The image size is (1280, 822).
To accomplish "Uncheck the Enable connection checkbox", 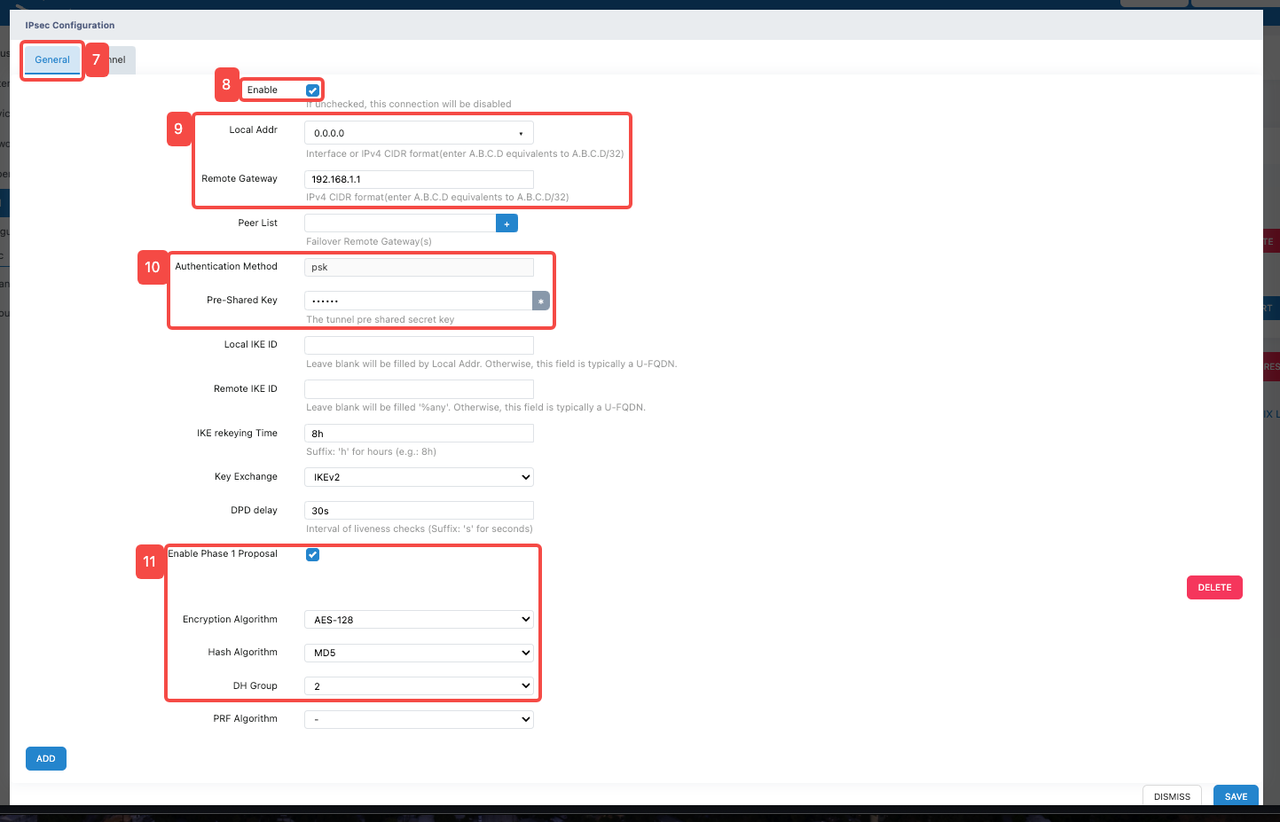I will 313,90.
